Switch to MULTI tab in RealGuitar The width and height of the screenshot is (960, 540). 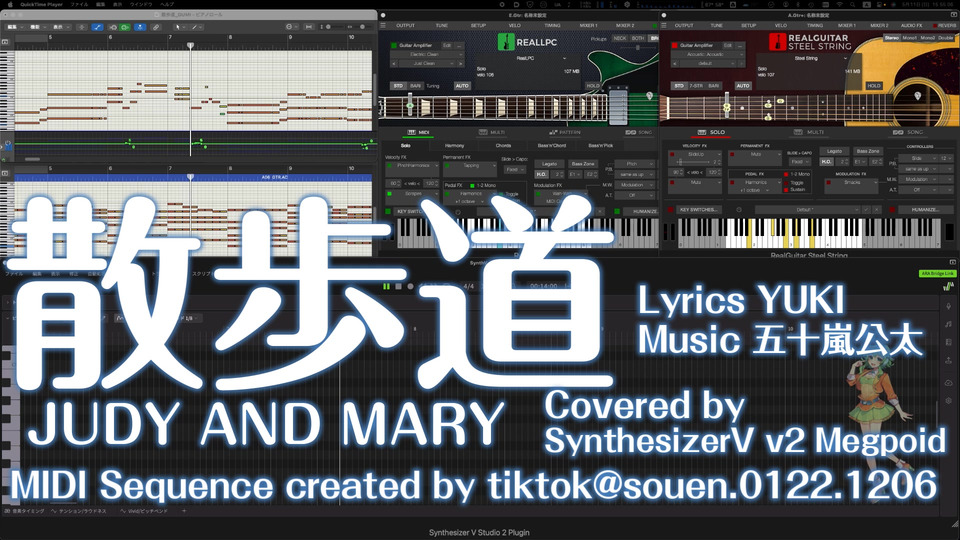[x=810, y=132]
